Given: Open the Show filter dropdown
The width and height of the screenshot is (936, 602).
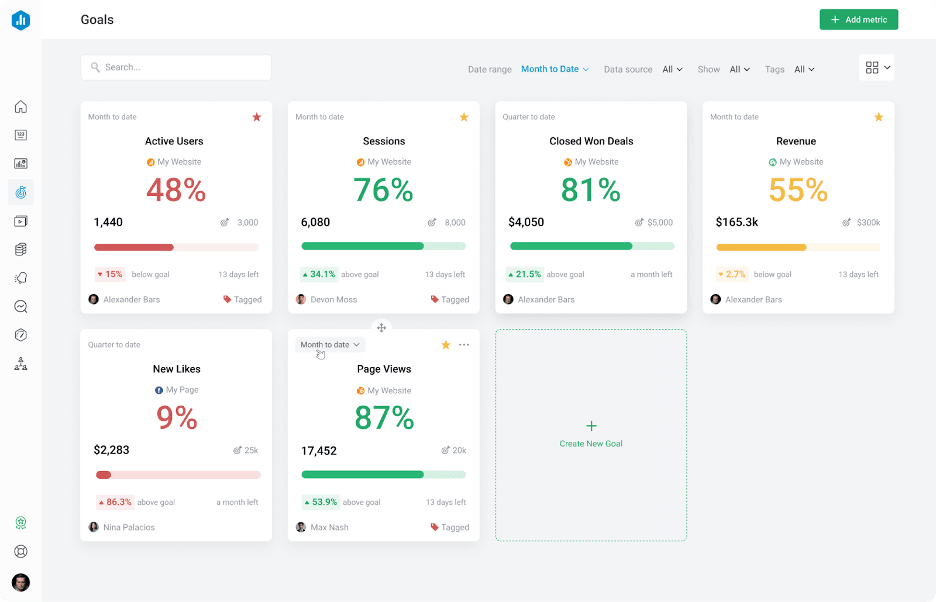Looking at the screenshot, I should click(x=740, y=69).
